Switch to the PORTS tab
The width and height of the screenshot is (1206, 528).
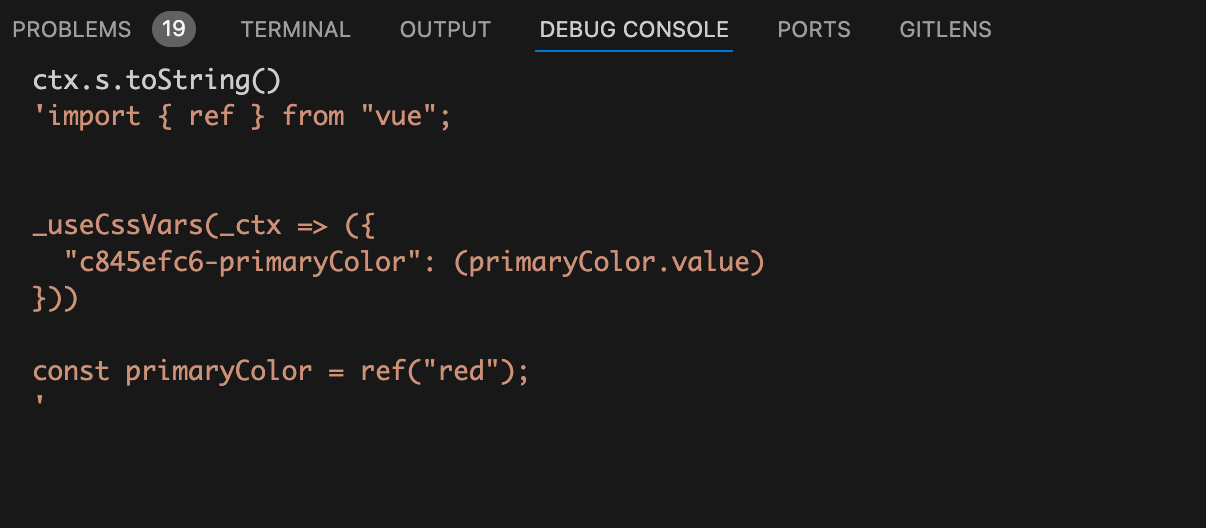[814, 30]
